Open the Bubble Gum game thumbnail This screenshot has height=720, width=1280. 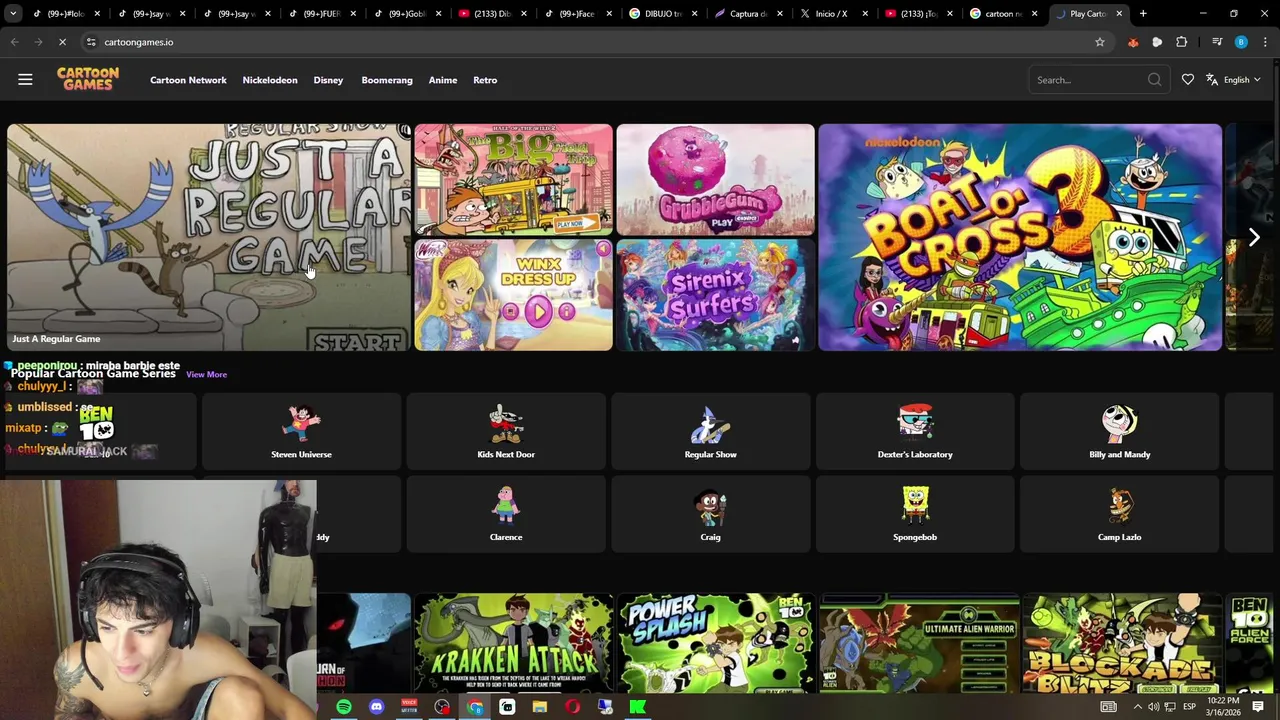pos(715,180)
